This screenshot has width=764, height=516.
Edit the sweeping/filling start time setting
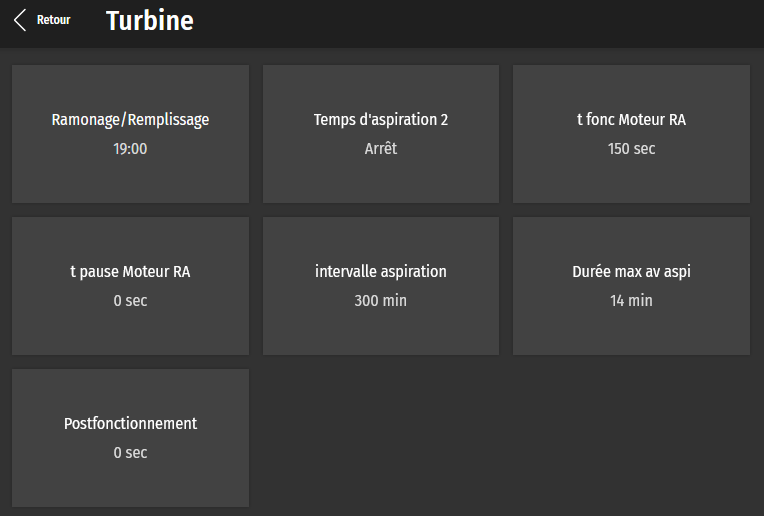click(130, 134)
